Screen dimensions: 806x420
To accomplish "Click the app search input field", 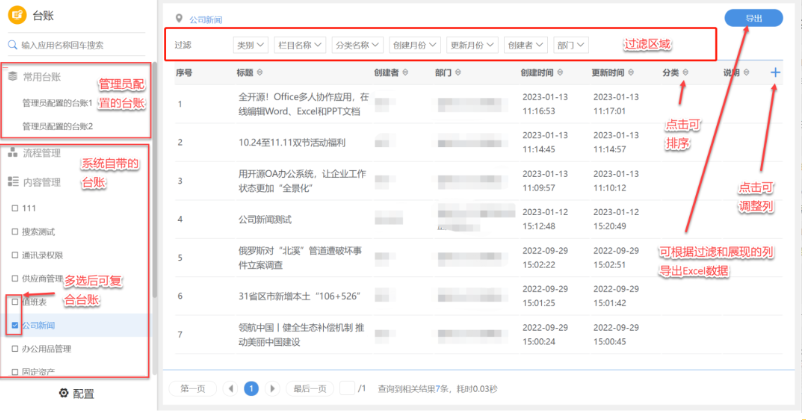I will point(77,45).
